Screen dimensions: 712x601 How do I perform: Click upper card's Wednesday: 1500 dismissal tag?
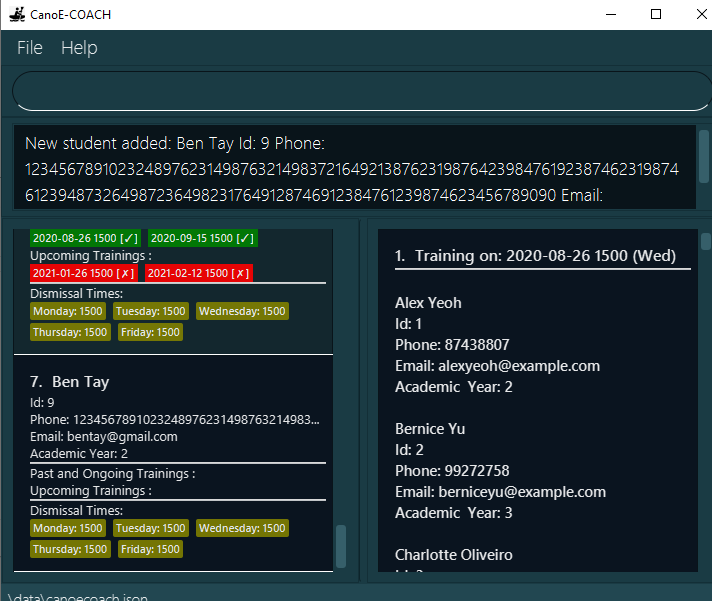pyautogui.click(x=242, y=311)
